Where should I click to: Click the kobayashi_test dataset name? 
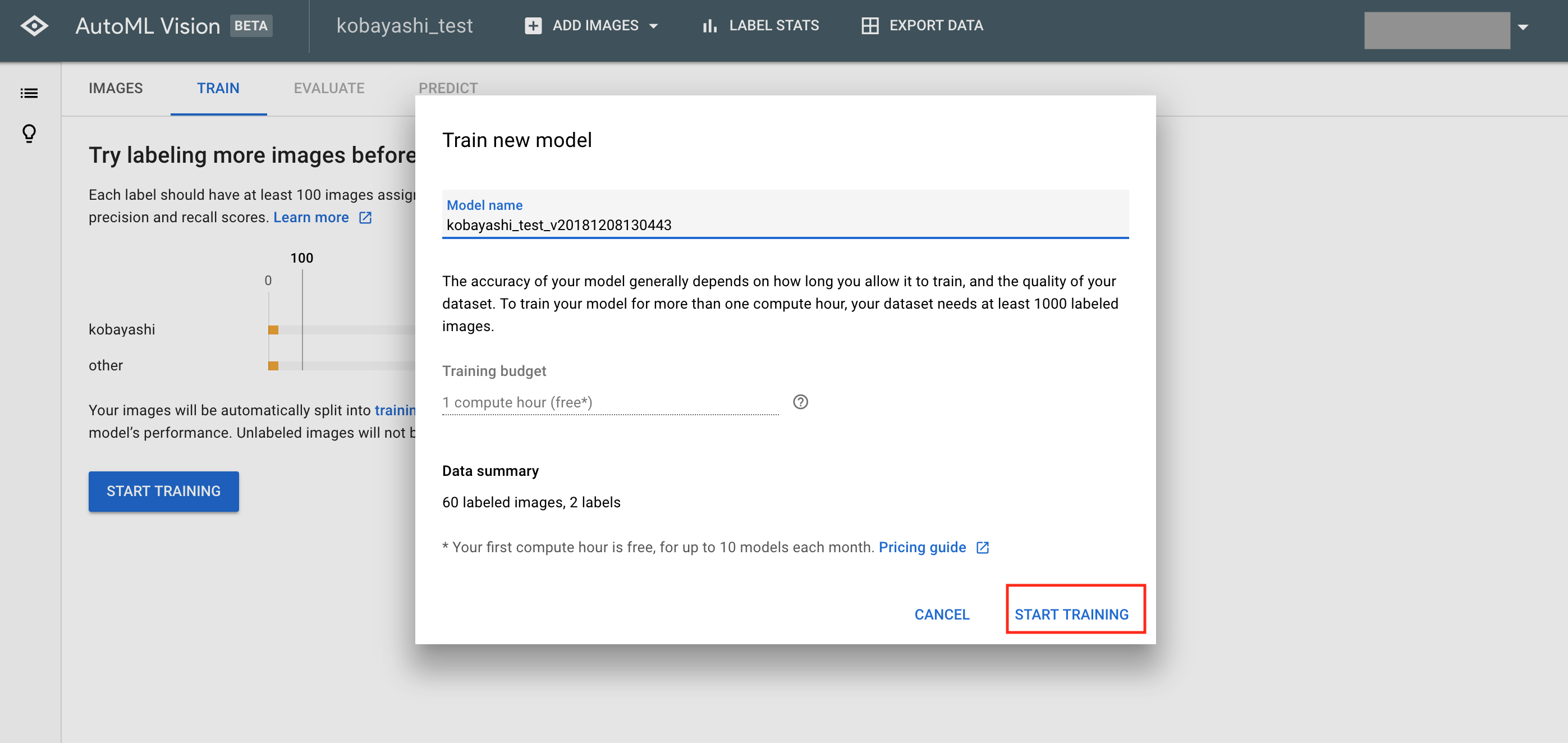pos(404,26)
